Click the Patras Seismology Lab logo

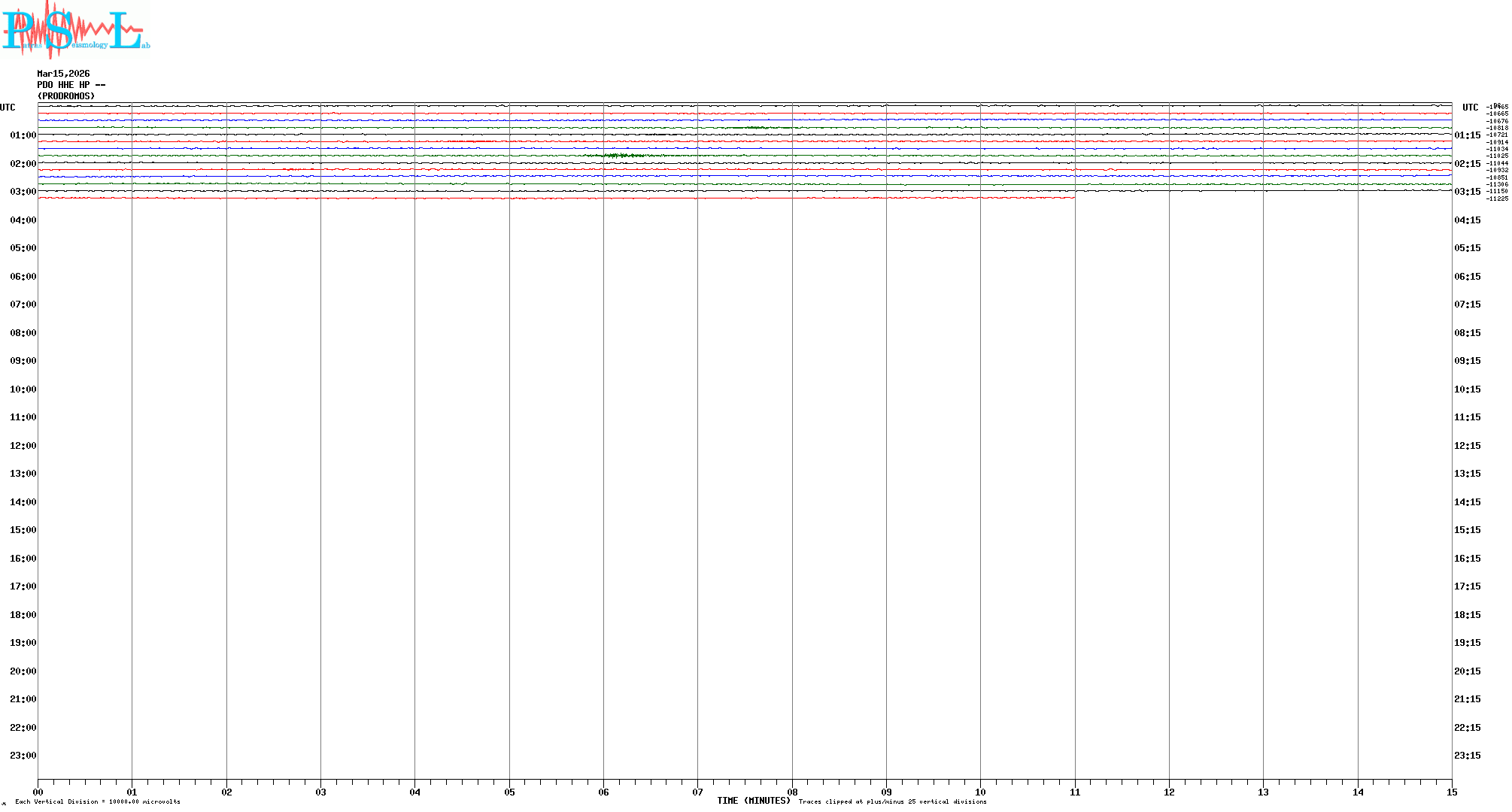pyautogui.click(x=75, y=29)
